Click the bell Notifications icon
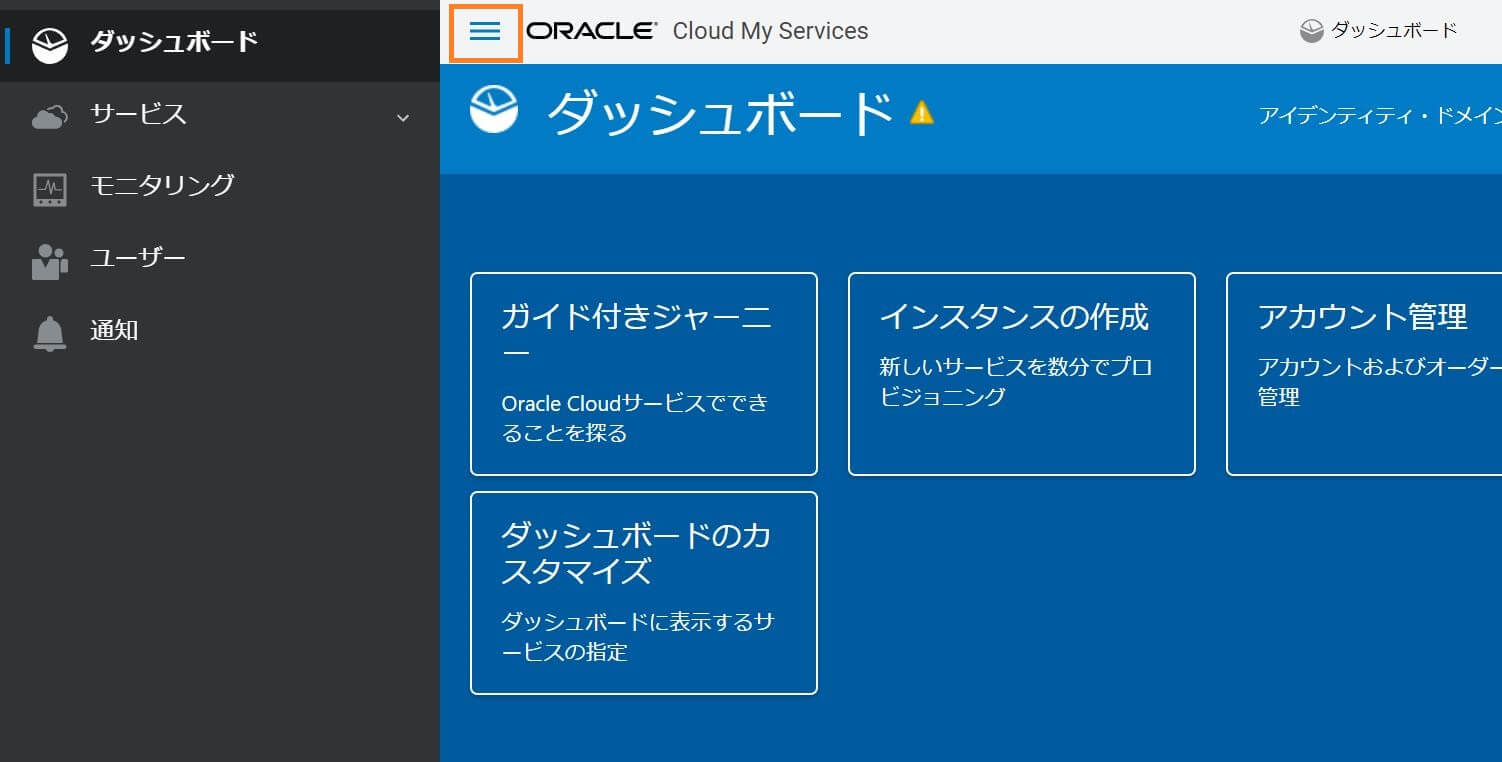Image resolution: width=1502 pixels, height=762 pixels. coord(50,333)
